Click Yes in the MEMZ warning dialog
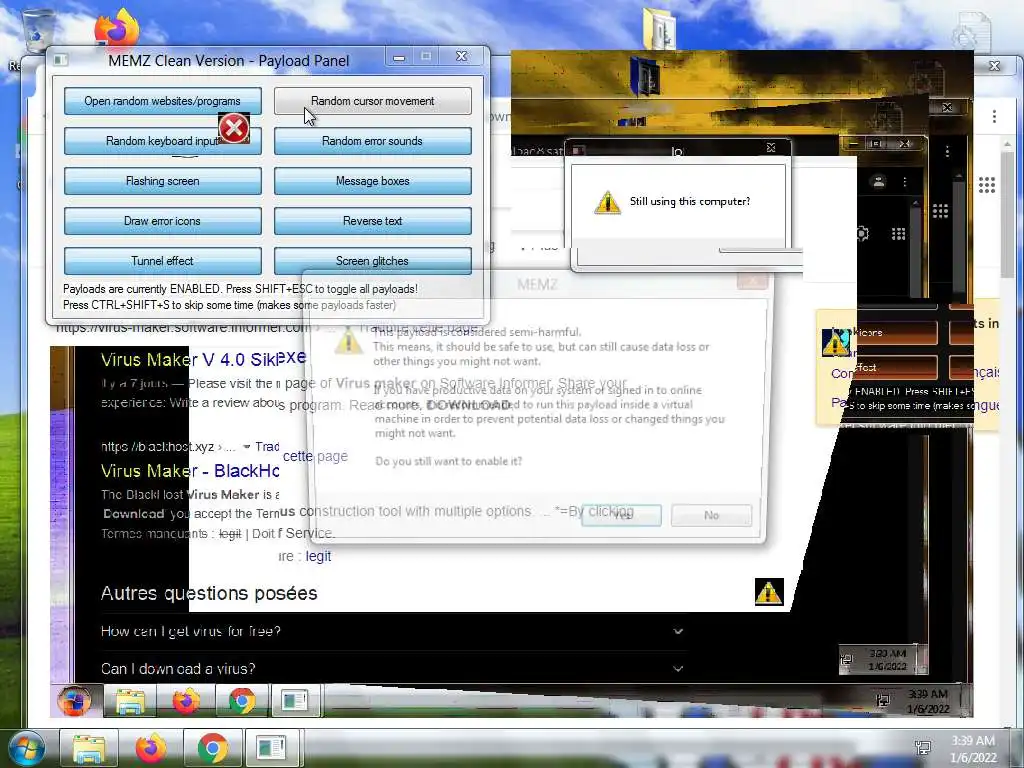 621,515
